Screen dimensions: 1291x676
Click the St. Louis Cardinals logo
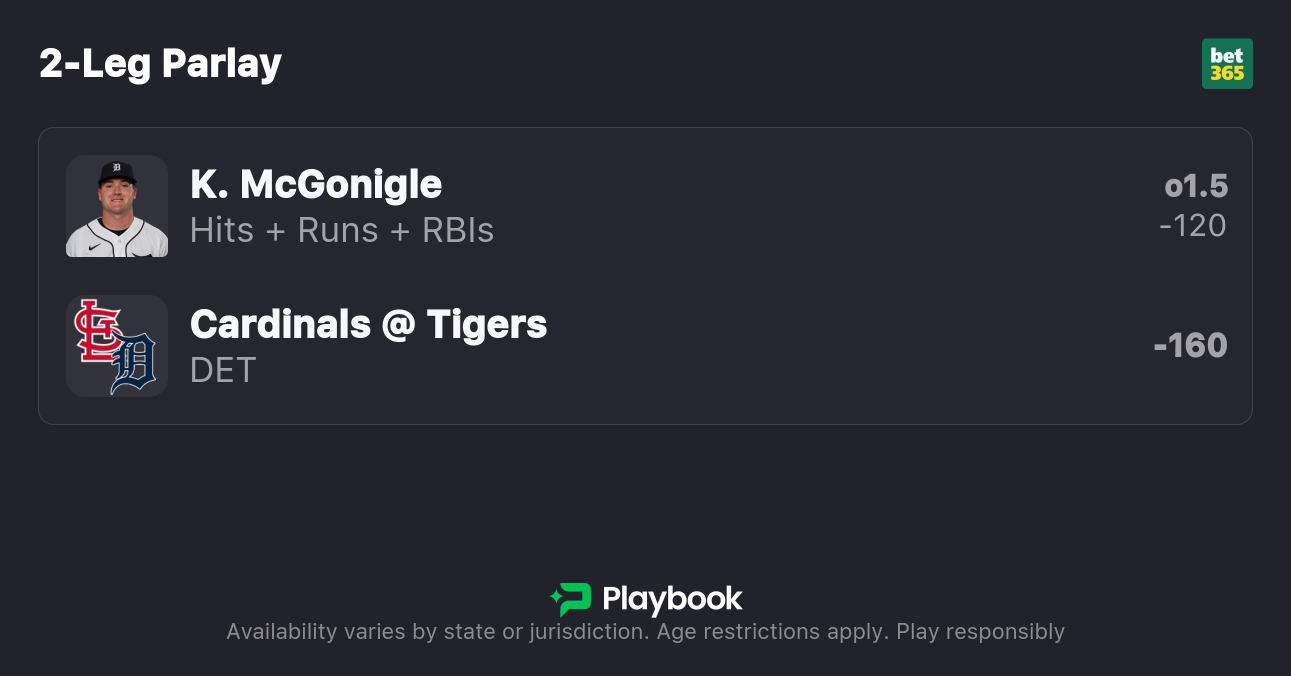point(96,330)
